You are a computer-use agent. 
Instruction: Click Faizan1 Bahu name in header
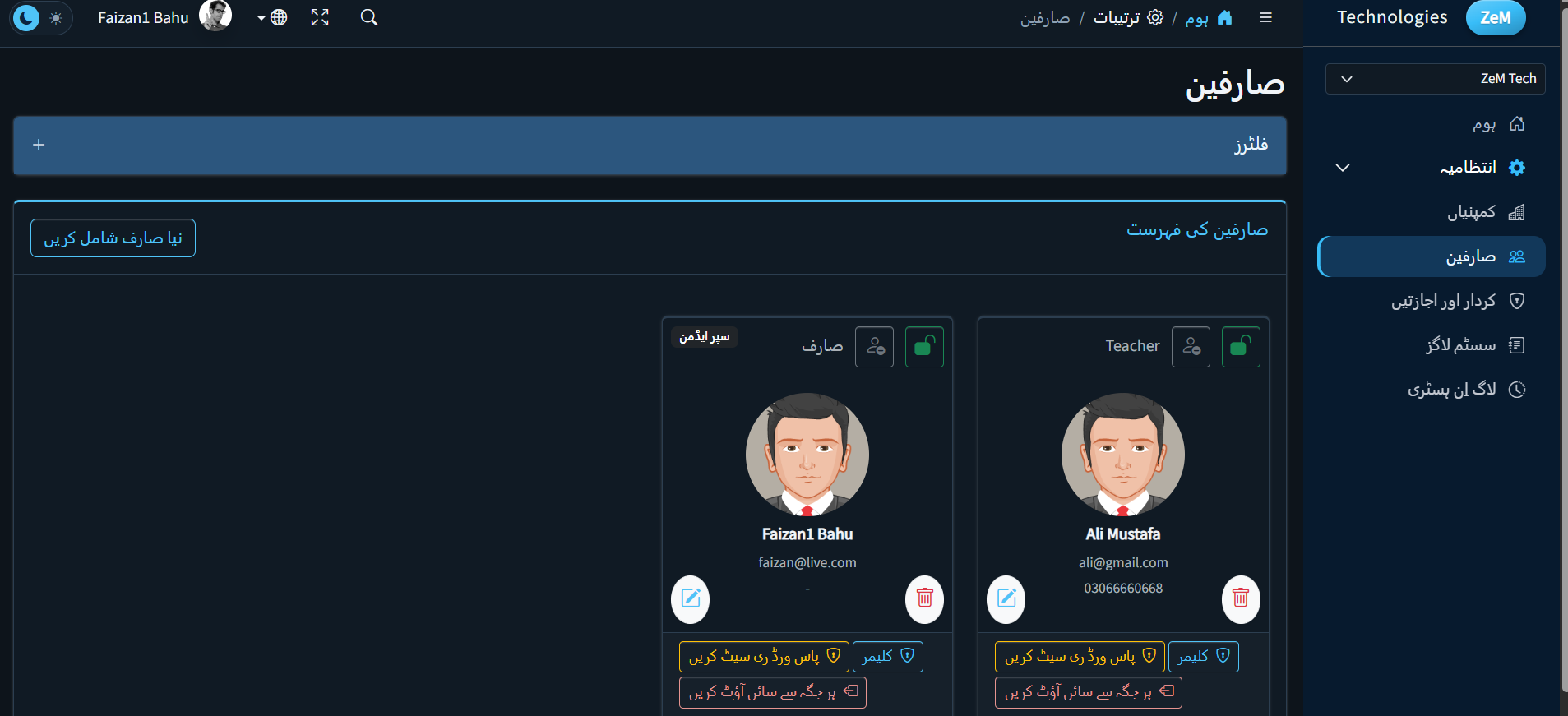[143, 17]
